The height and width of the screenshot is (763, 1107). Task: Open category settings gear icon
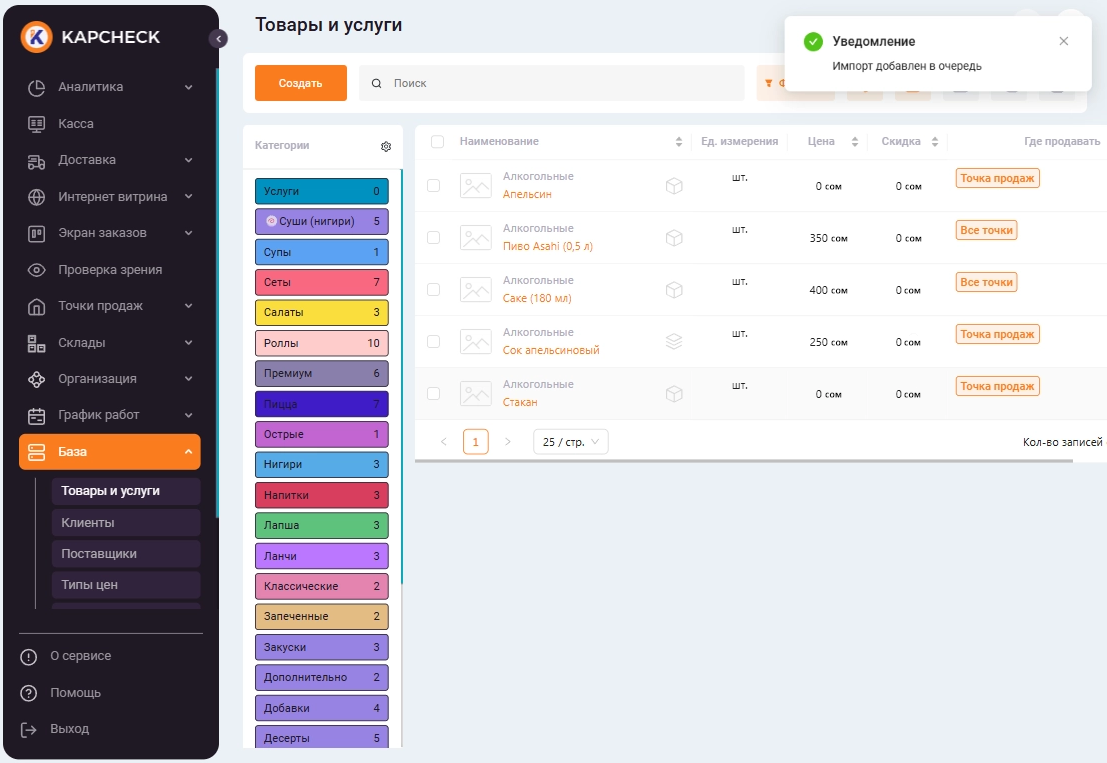click(x=386, y=146)
